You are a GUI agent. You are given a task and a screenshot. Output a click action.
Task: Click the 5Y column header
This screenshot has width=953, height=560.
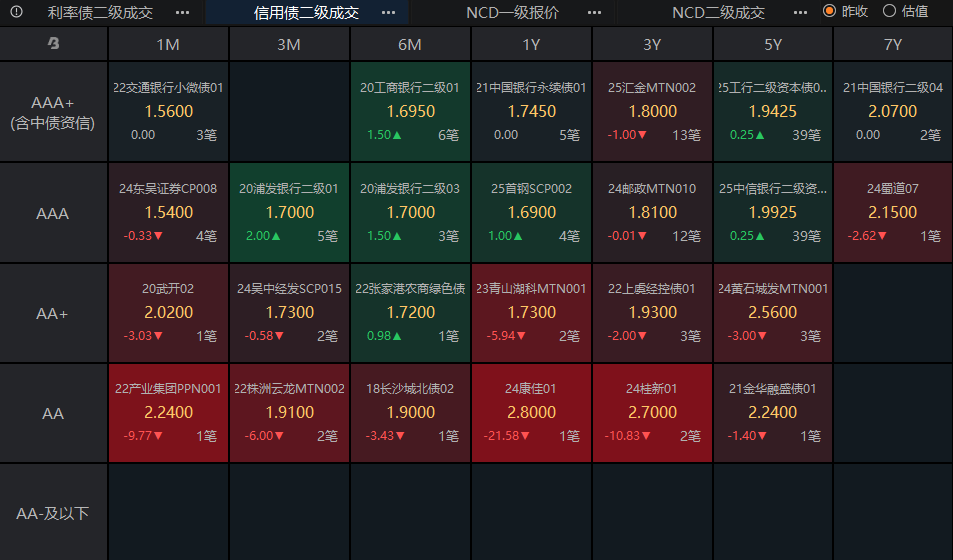[x=772, y=44]
